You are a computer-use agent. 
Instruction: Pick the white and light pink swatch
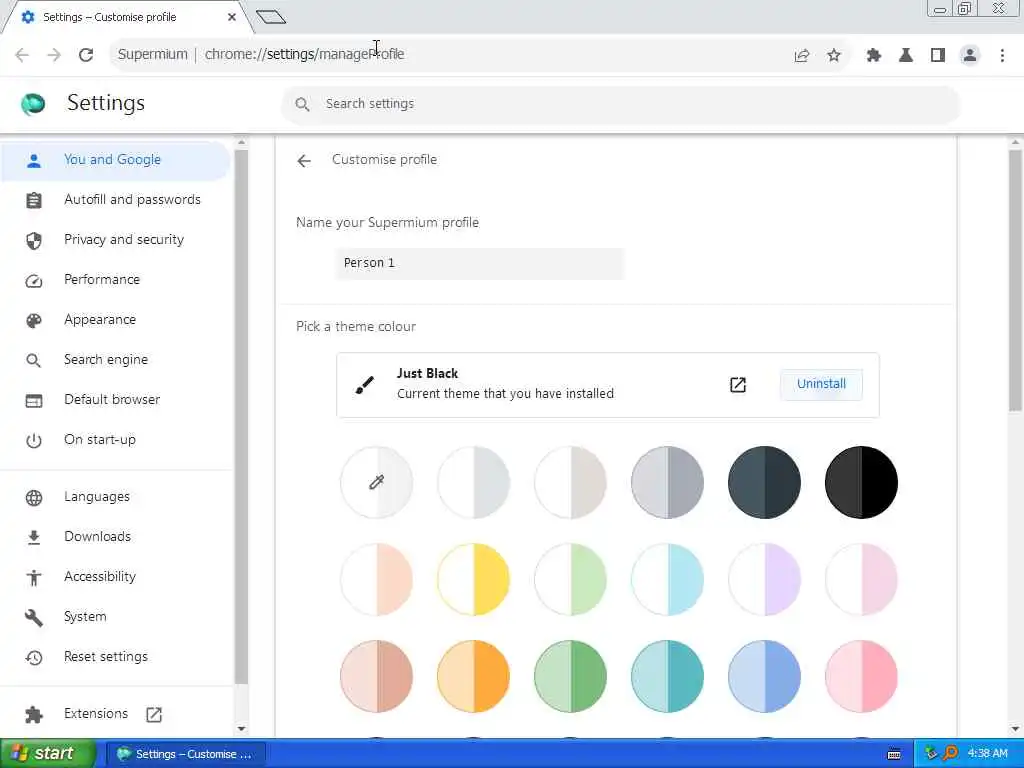(861, 579)
